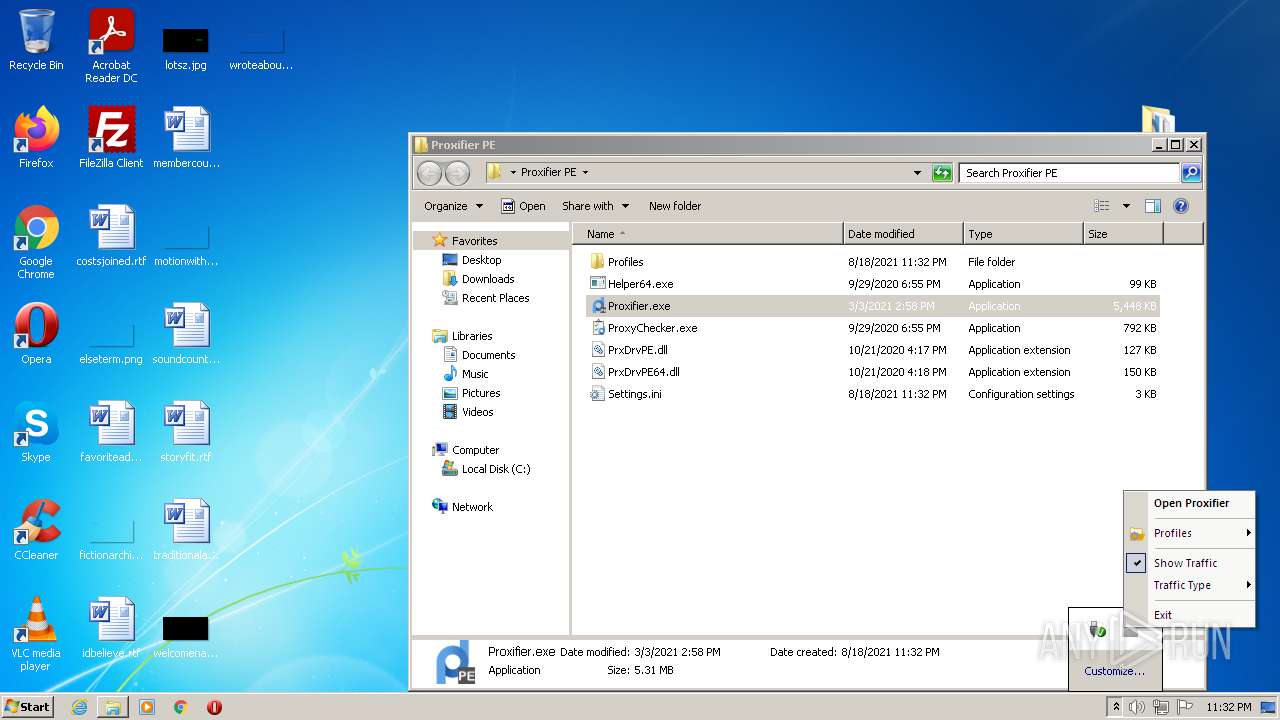Select the Recycle Bin desktop icon
Image resolution: width=1280 pixels, height=720 pixels.
click(36, 40)
